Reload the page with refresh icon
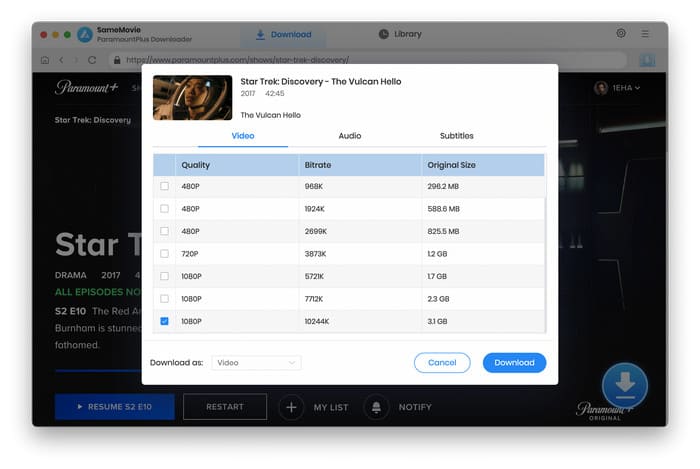The width and height of the screenshot is (700, 469). click(x=92, y=60)
